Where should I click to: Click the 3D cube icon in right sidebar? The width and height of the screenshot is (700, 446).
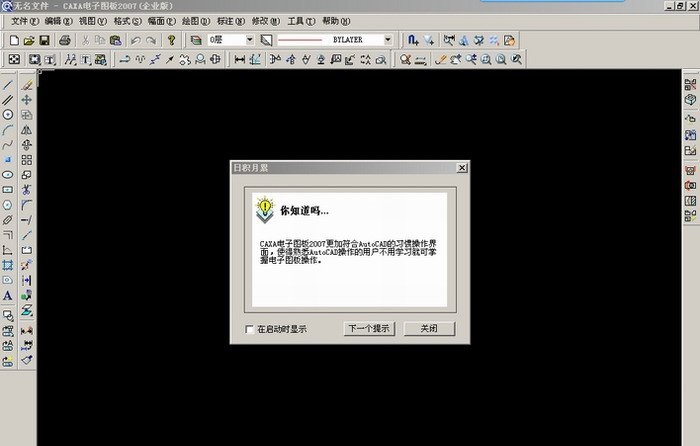coord(690,100)
